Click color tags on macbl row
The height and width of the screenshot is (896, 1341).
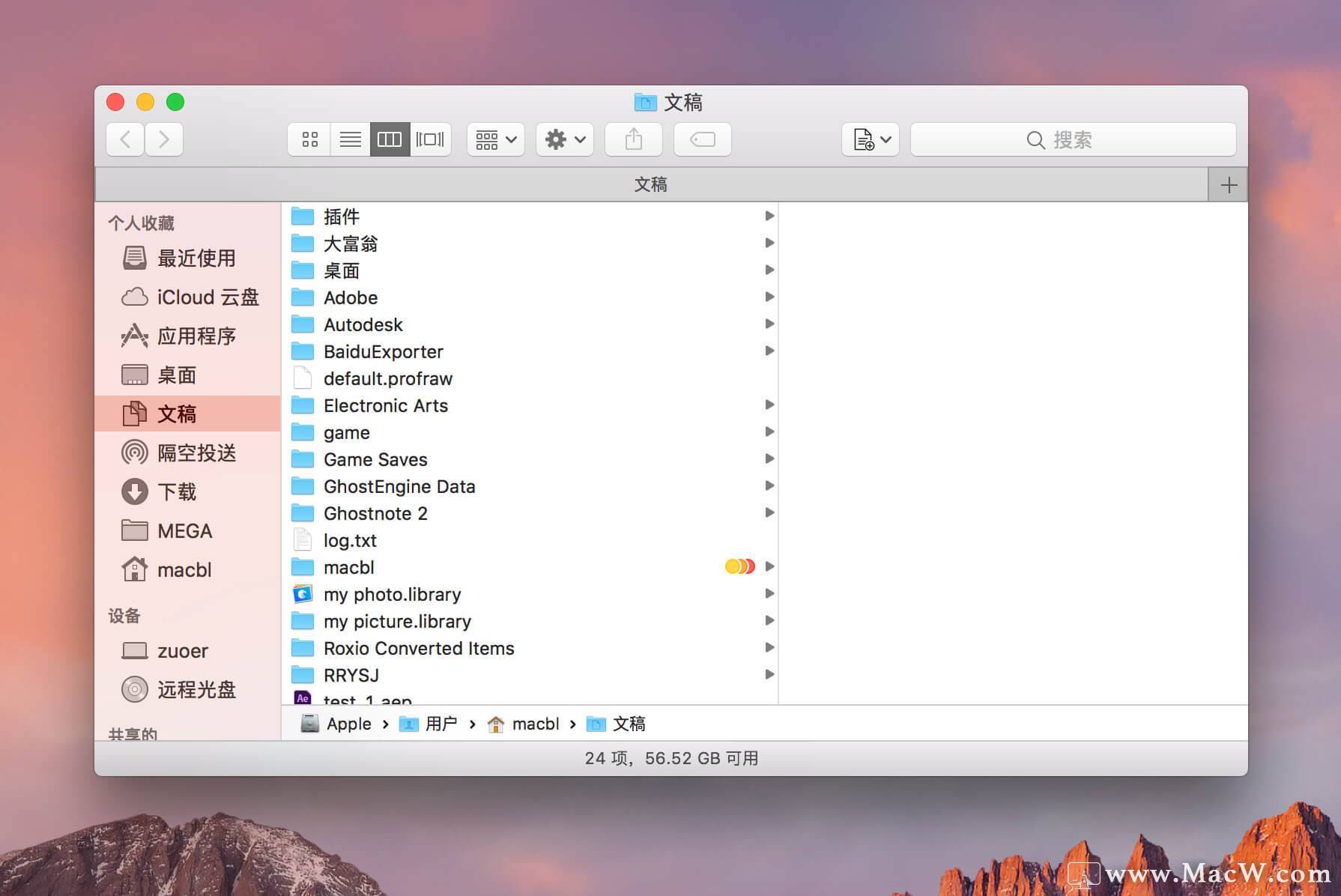[740, 566]
